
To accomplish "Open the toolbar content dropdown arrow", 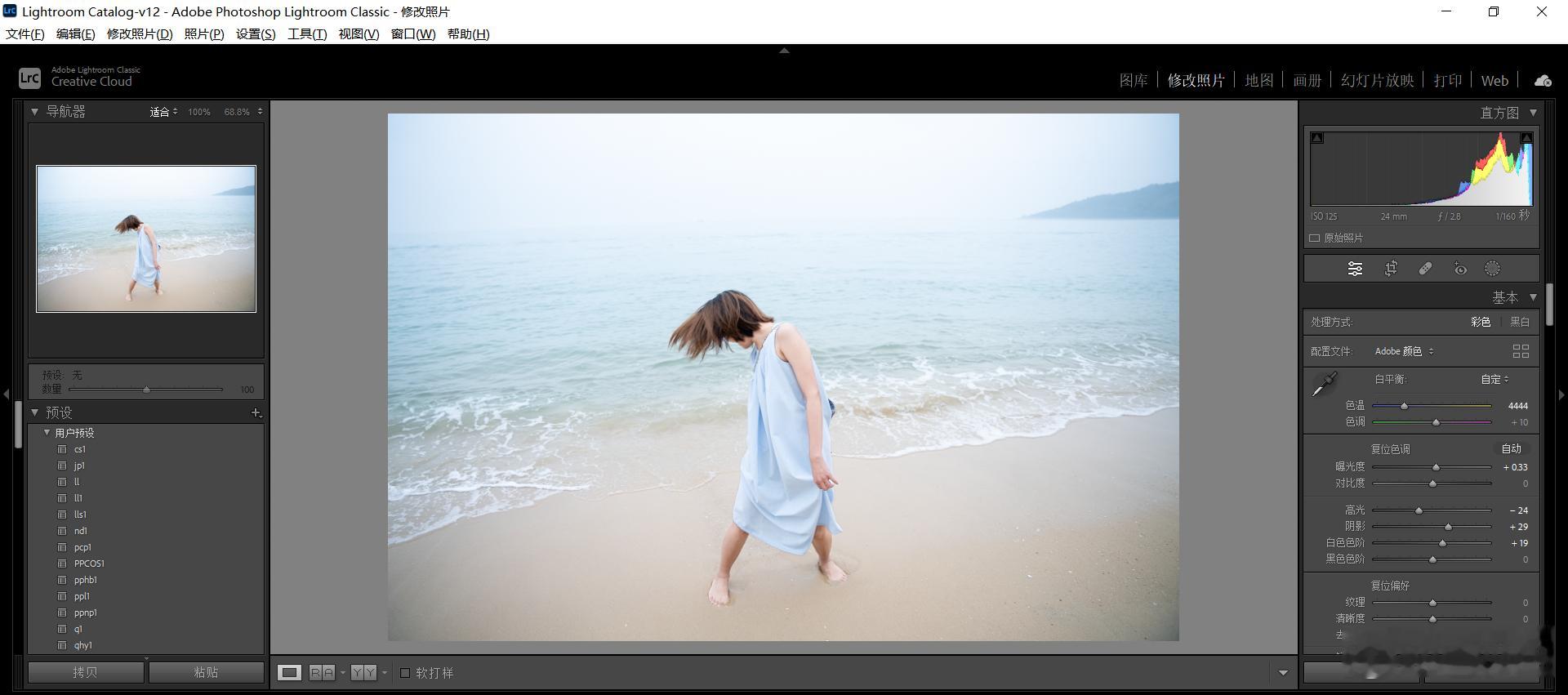I will tap(1283, 673).
